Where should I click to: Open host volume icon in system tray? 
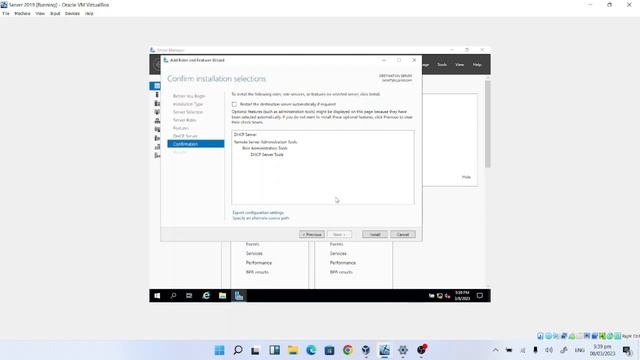(x=549, y=350)
